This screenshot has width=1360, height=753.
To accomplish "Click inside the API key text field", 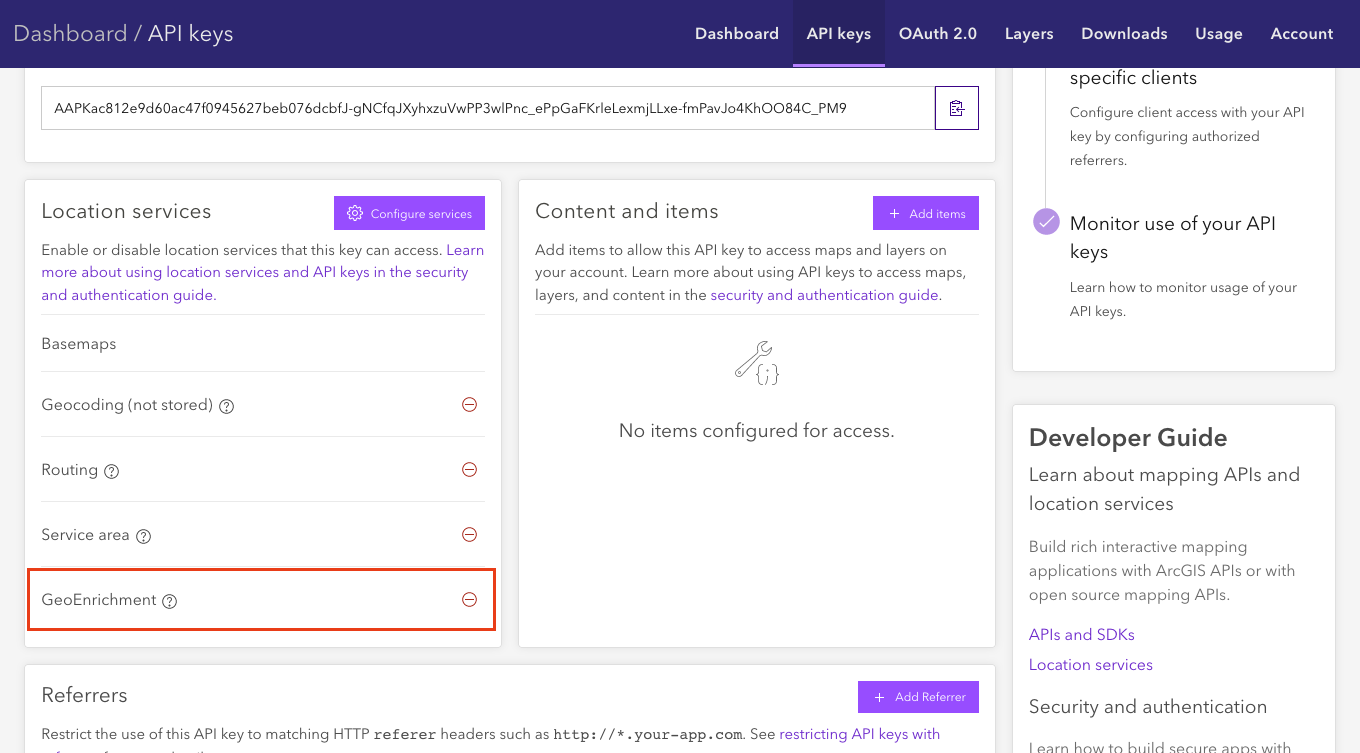I will [488, 108].
